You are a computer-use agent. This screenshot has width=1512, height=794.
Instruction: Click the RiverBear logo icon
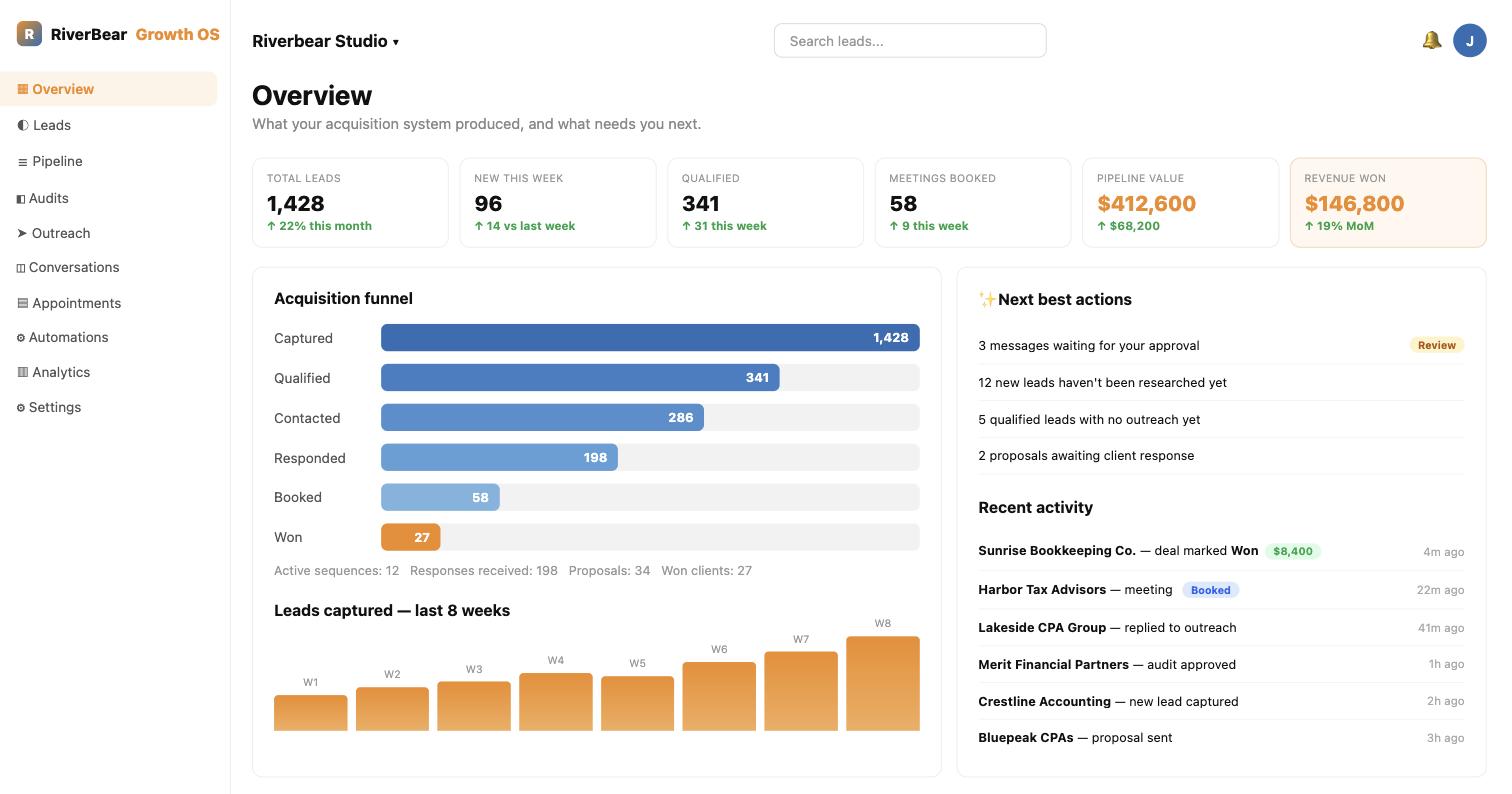29,34
